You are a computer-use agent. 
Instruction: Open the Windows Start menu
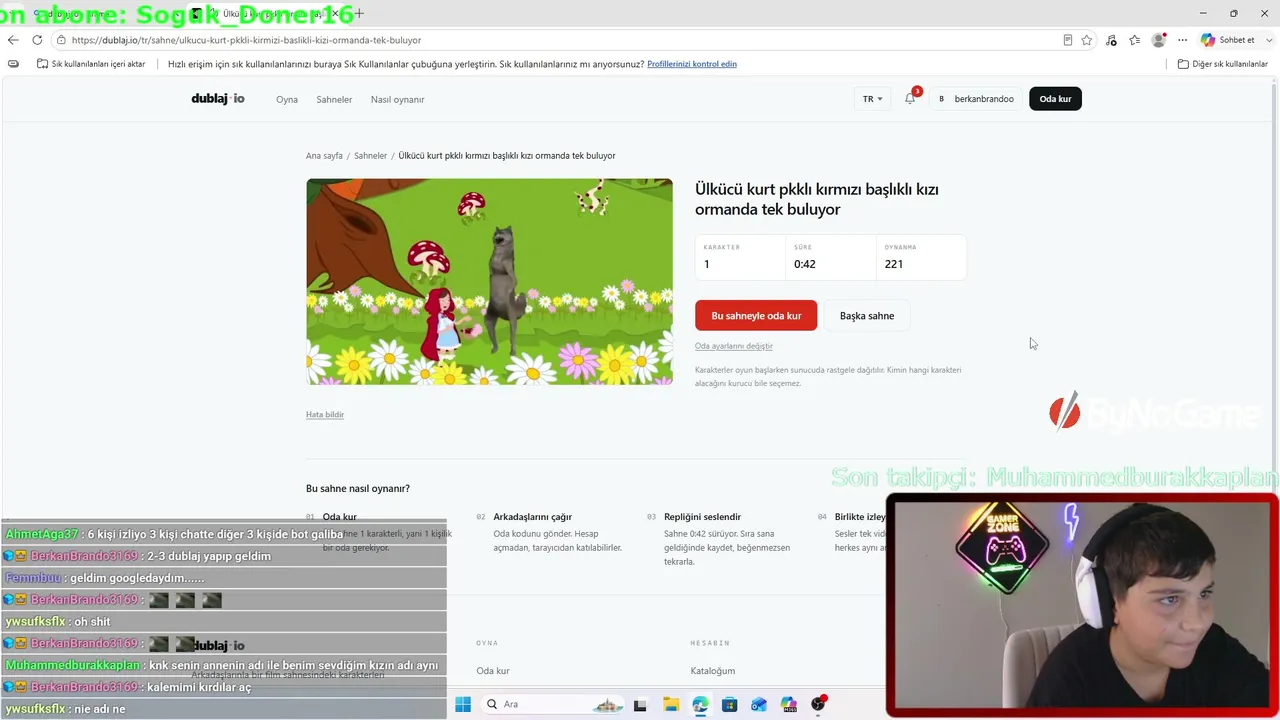click(463, 704)
